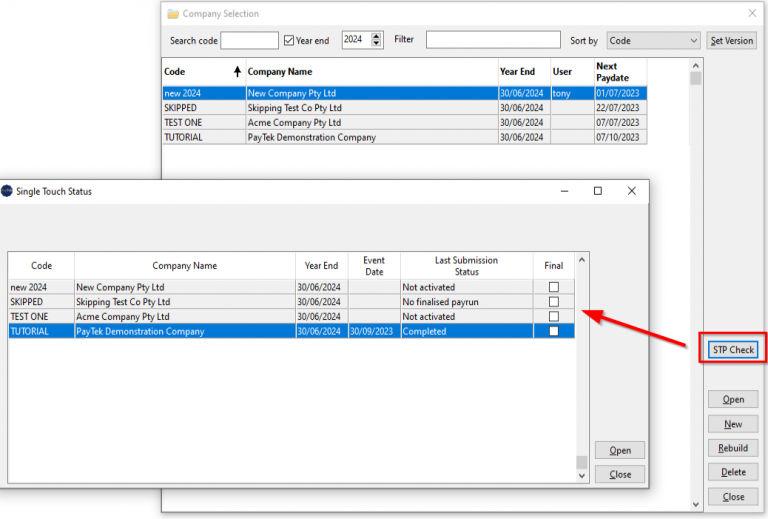This screenshot has height=519, width=768.
Task: Click the Set Version button
Action: (x=731, y=41)
